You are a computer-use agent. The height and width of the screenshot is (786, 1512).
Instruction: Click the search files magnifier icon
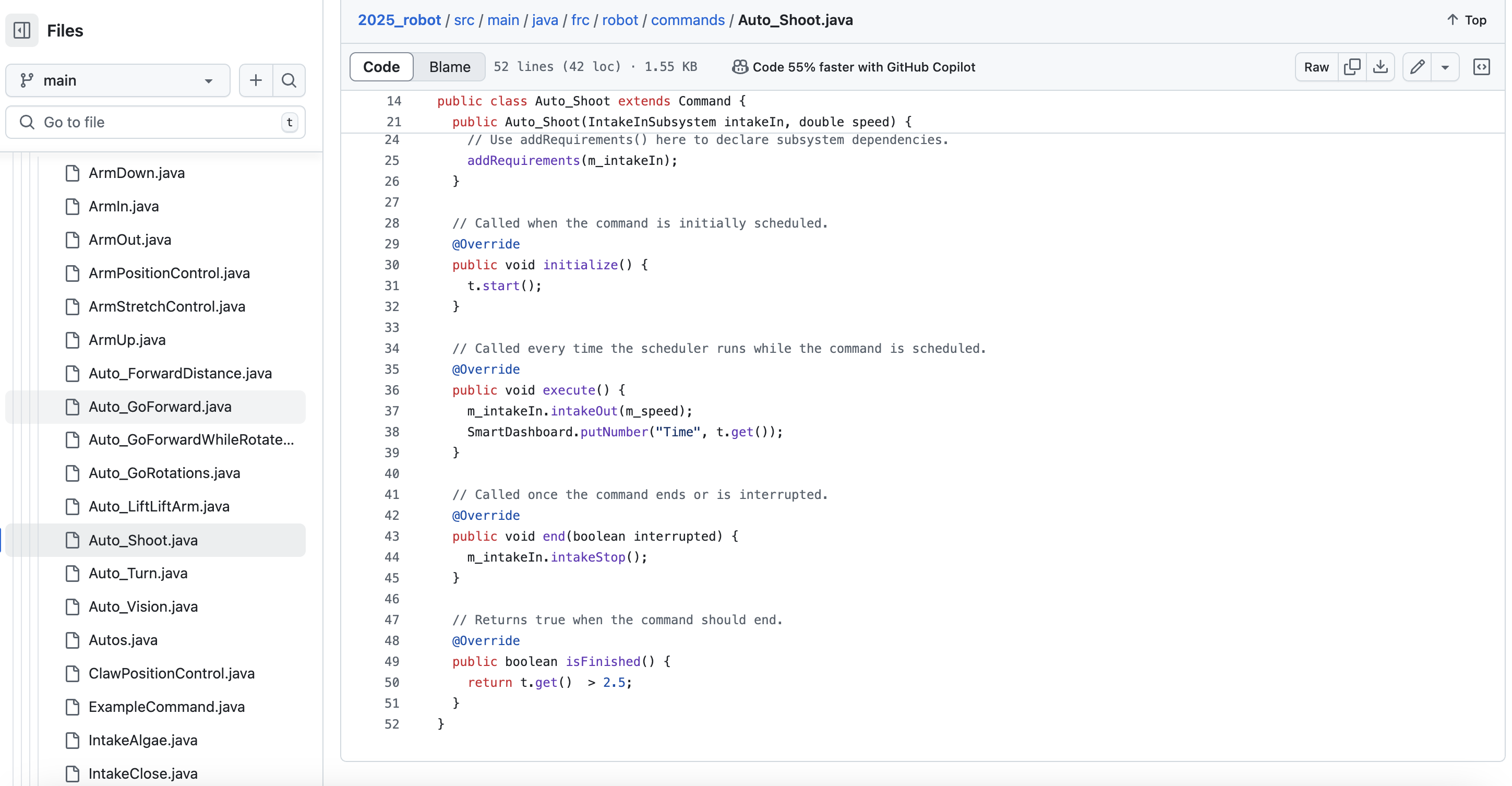point(289,80)
